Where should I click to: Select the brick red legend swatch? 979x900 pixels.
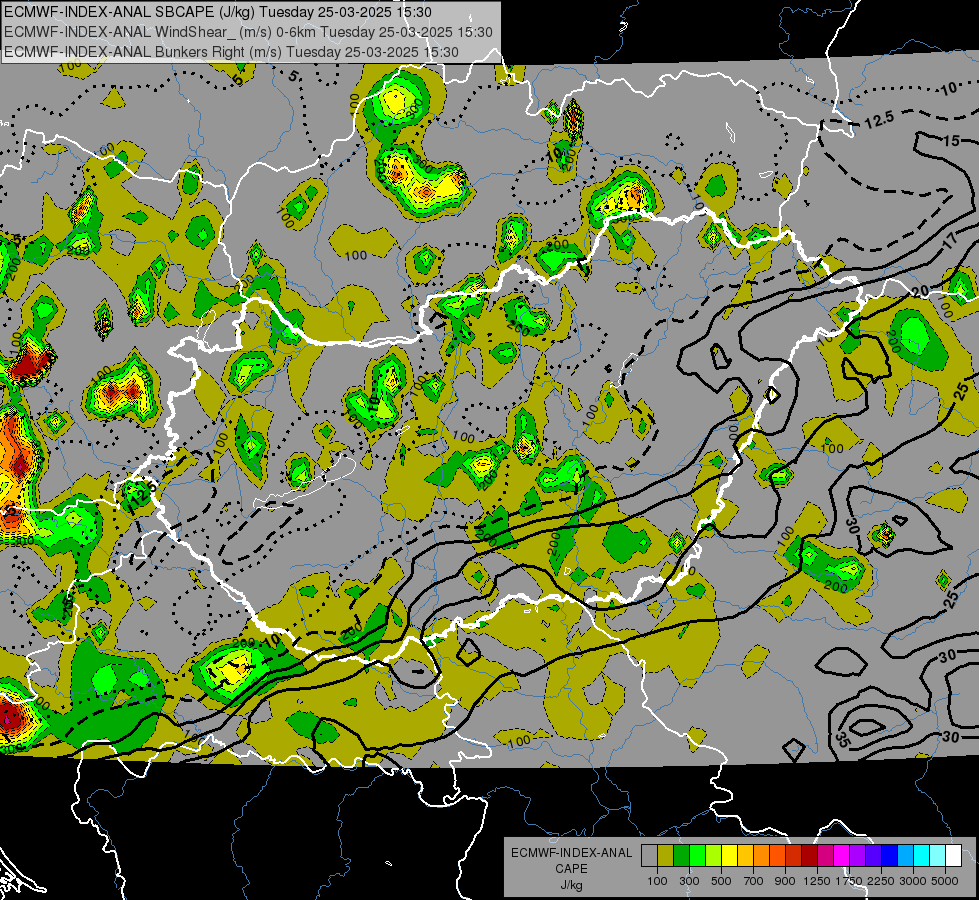[794, 856]
